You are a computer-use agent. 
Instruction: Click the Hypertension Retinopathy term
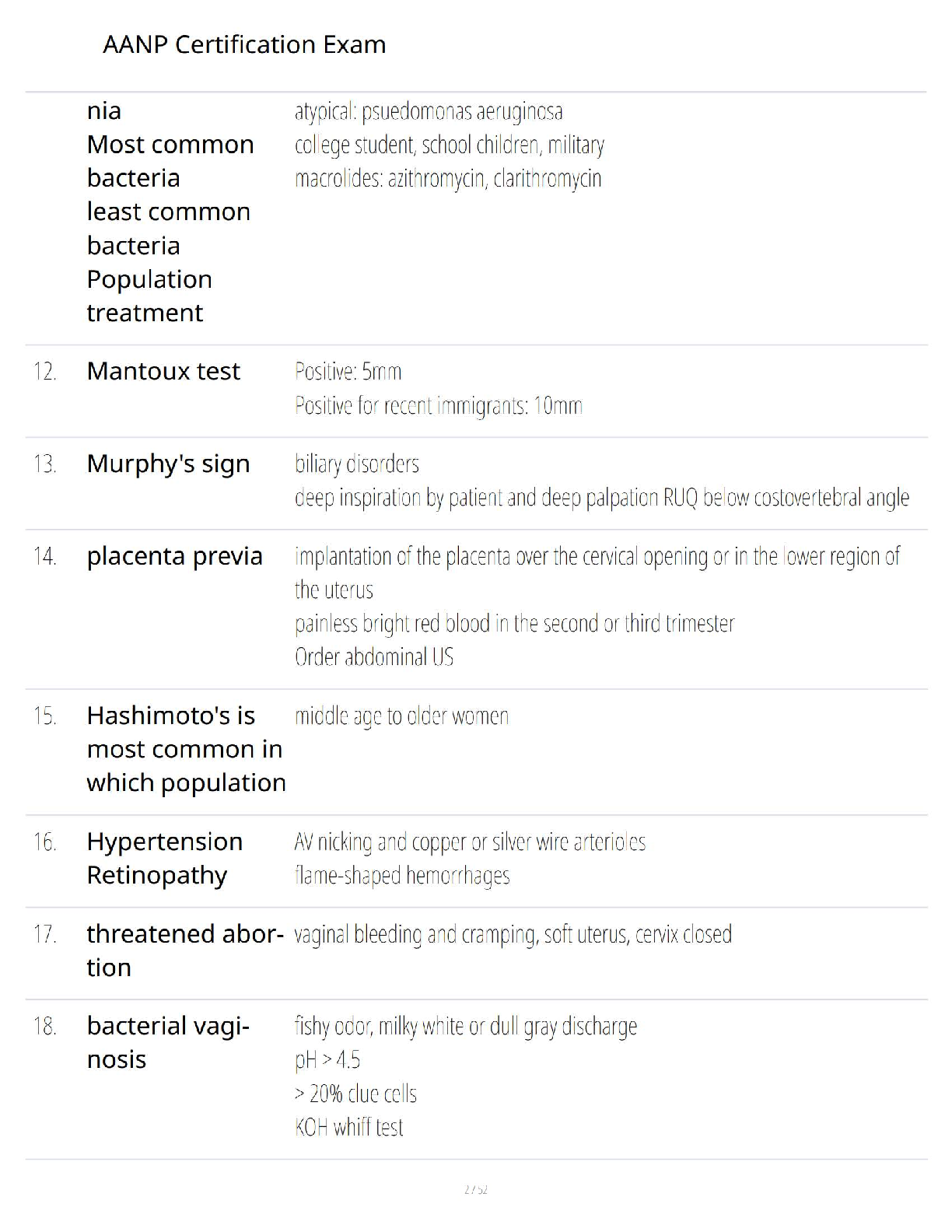click(x=164, y=859)
